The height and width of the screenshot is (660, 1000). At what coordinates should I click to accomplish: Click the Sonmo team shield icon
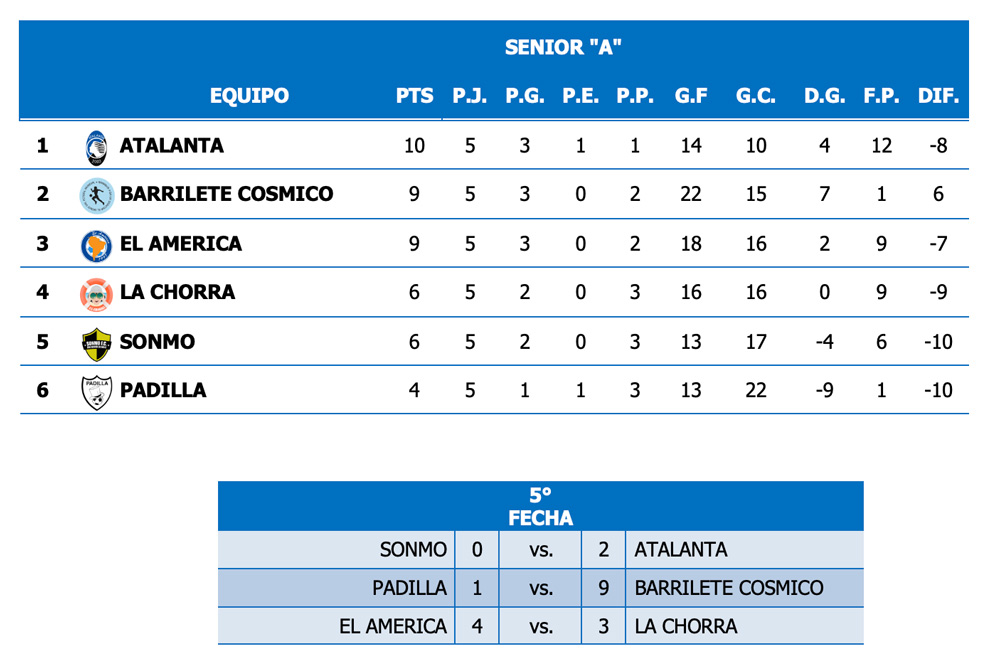pyautogui.click(x=96, y=343)
